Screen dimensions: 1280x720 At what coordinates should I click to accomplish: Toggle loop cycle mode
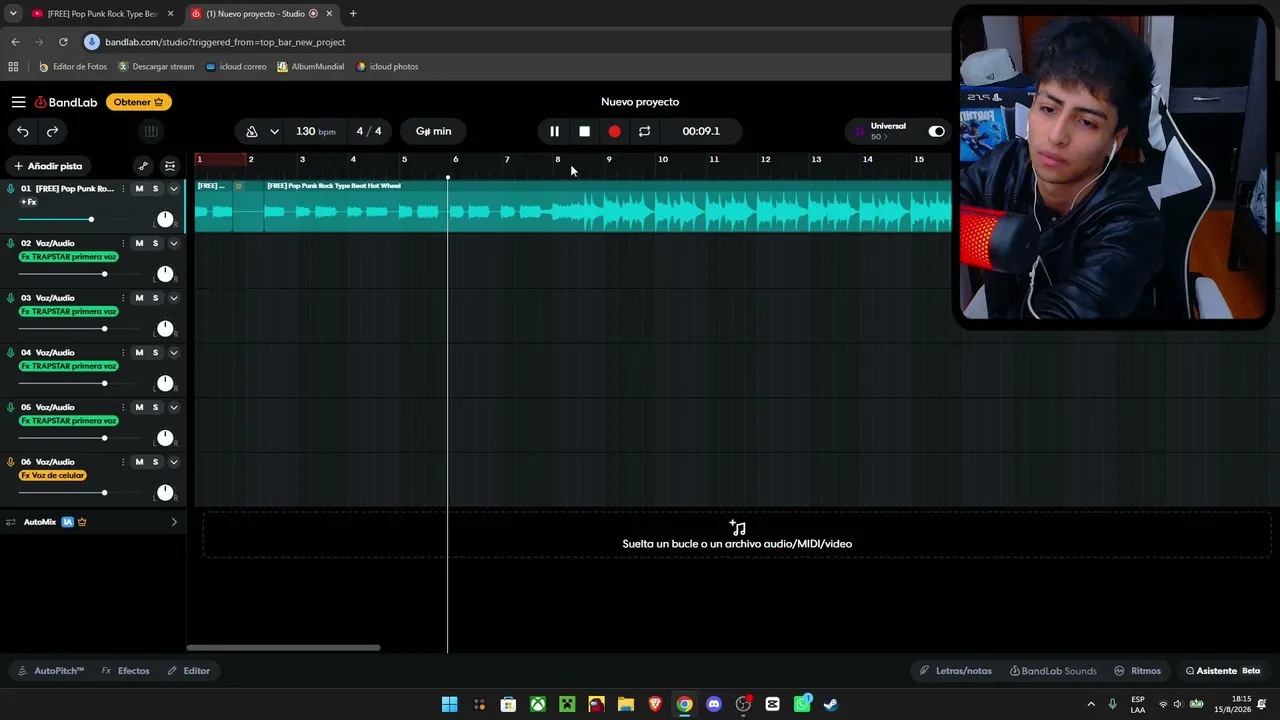[x=644, y=131]
